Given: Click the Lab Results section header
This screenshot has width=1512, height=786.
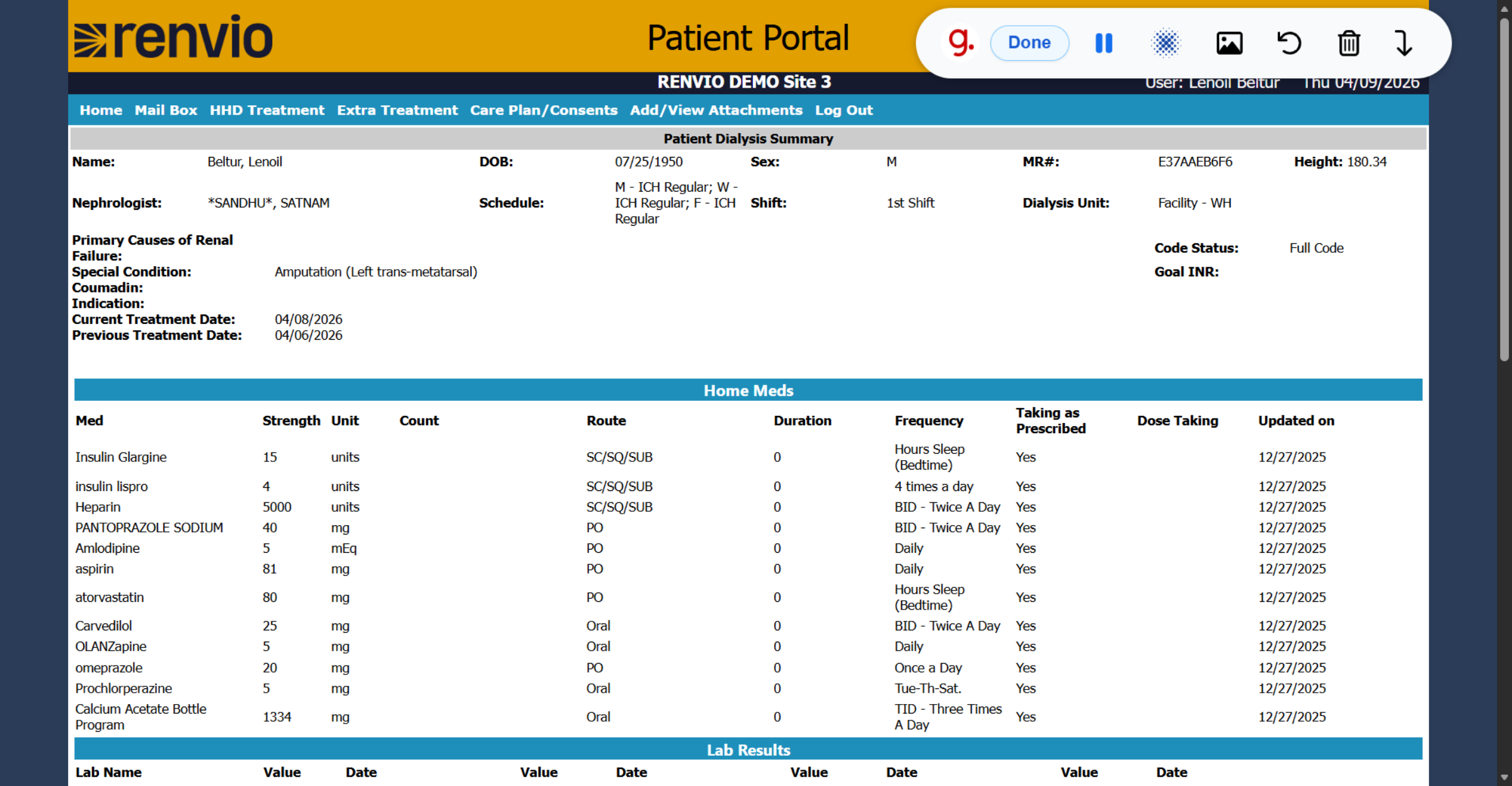Looking at the screenshot, I should click(x=748, y=749).
